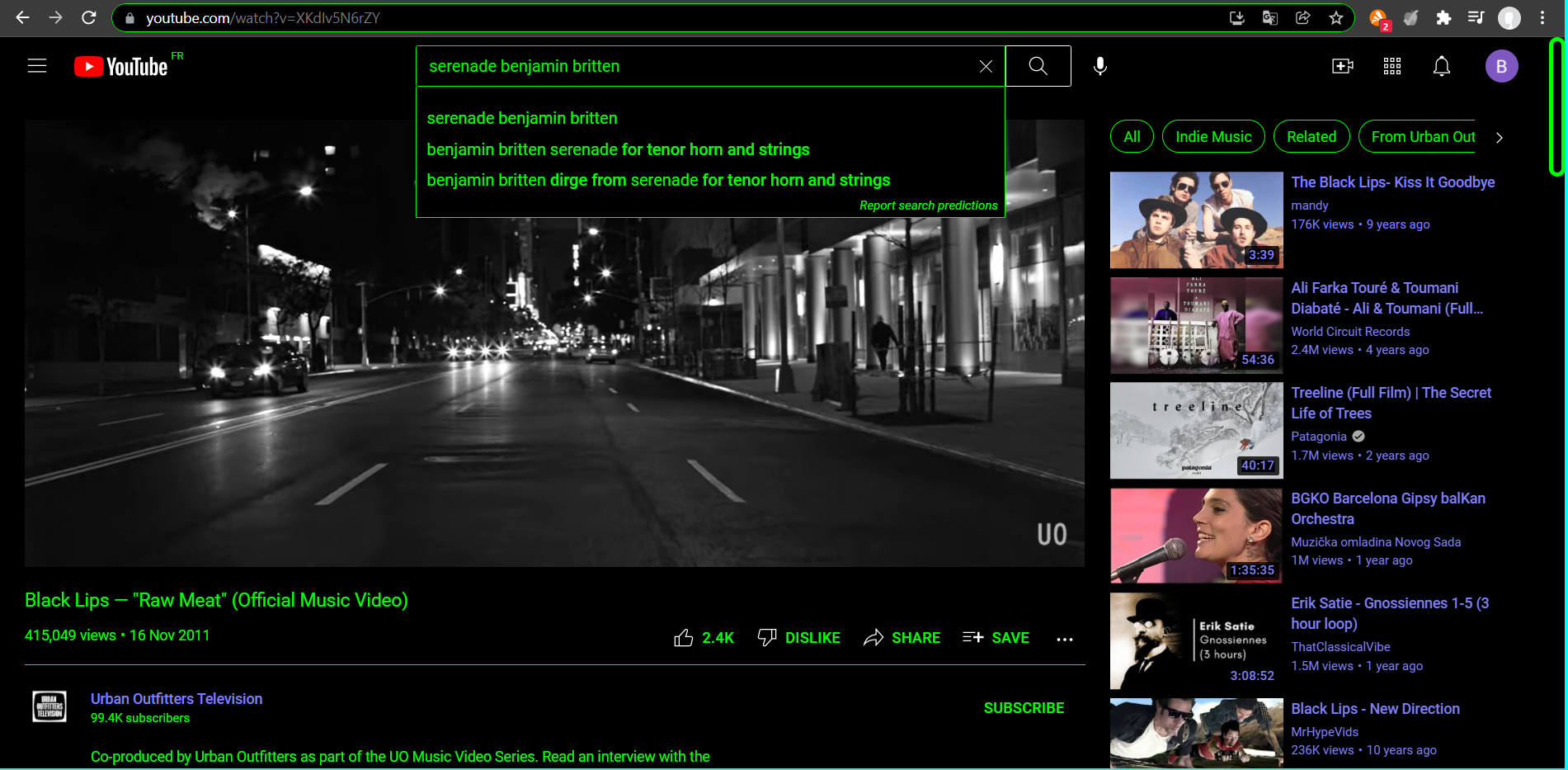
Task: Open the Create video menu
Action: point(1343,66)
